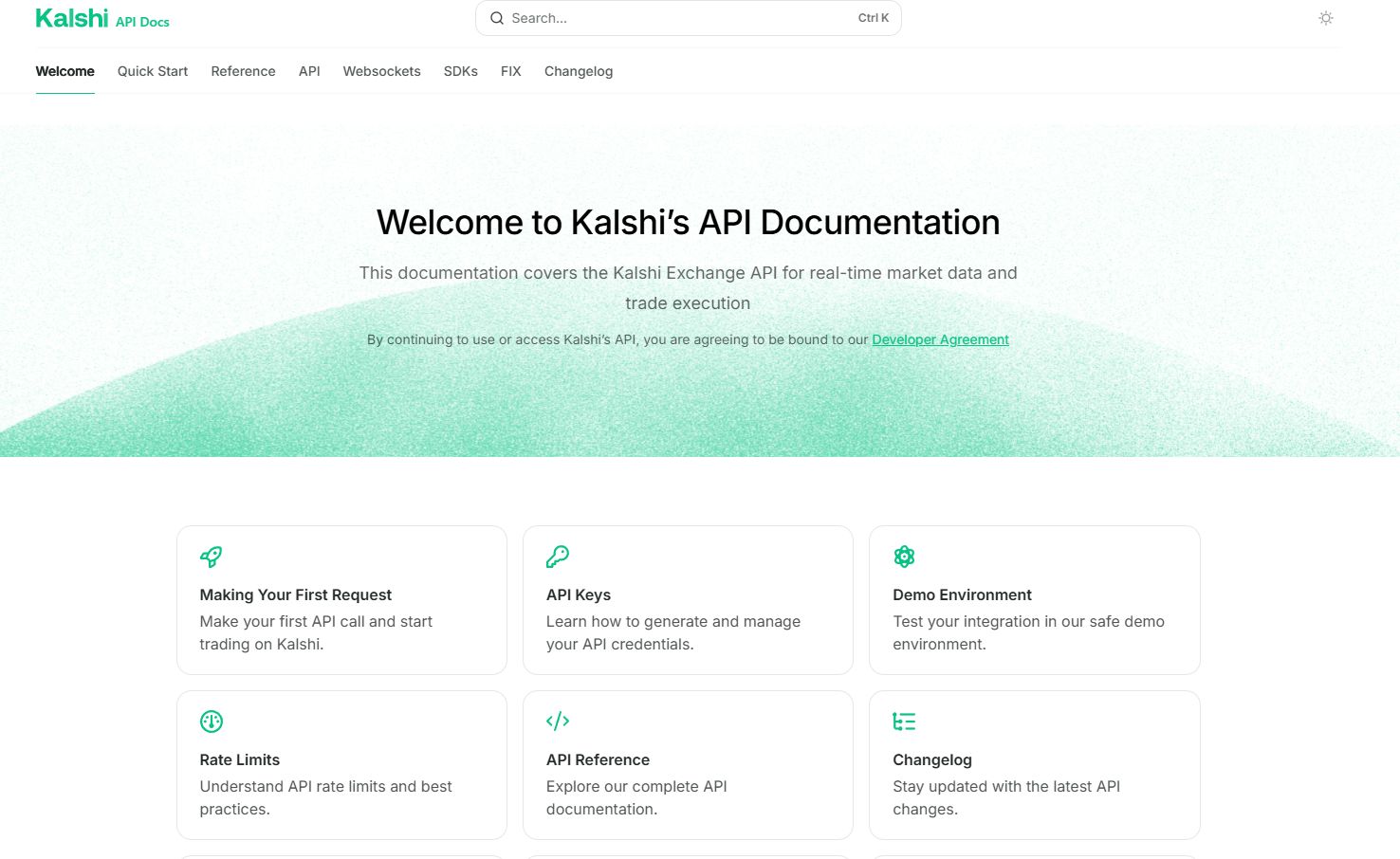Select the API tab in the navigation bar
This screenshot has width=1400, height=859.
coord(309,71)
